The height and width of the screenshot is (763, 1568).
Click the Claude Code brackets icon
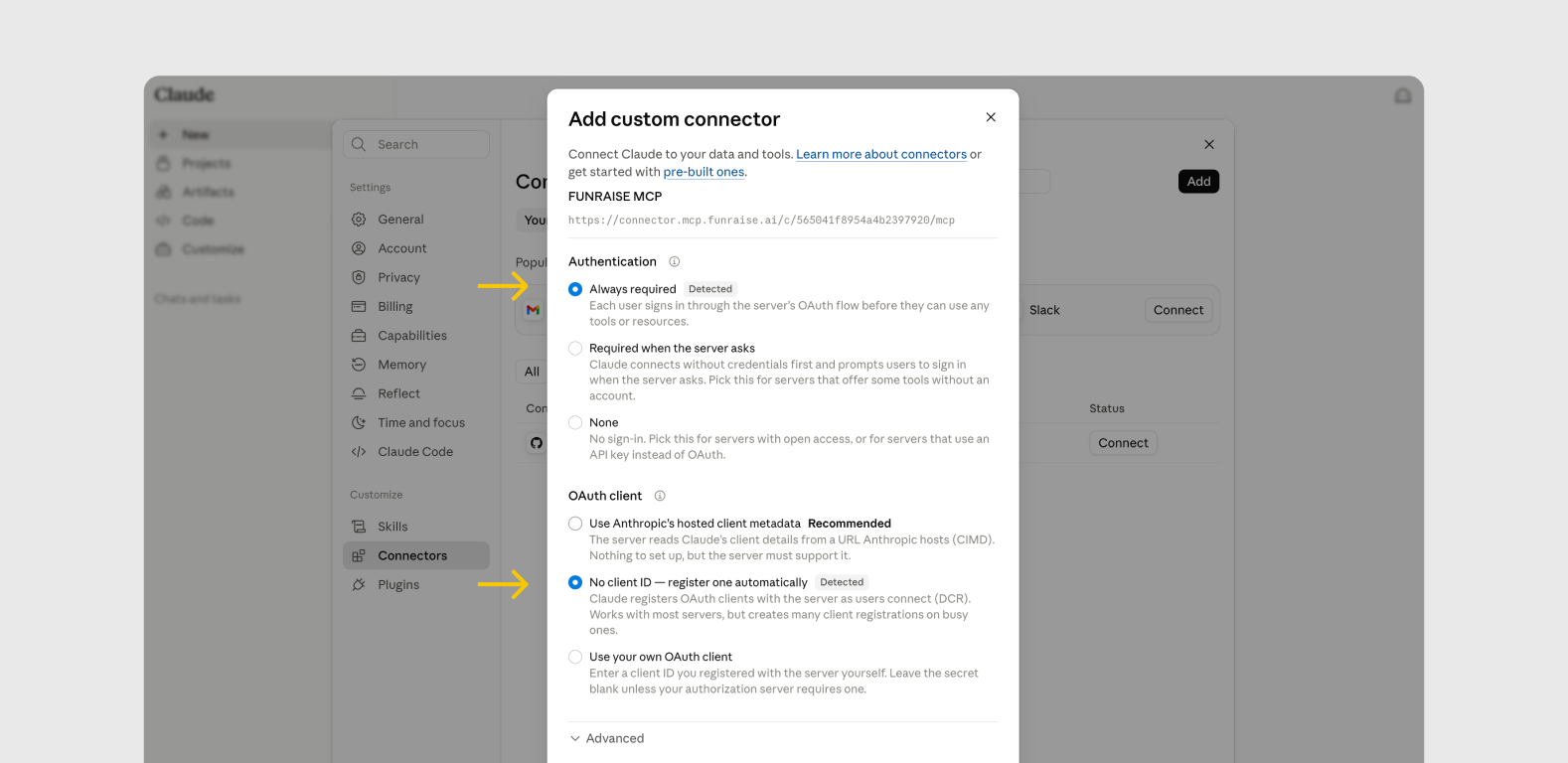click(359, 451)
